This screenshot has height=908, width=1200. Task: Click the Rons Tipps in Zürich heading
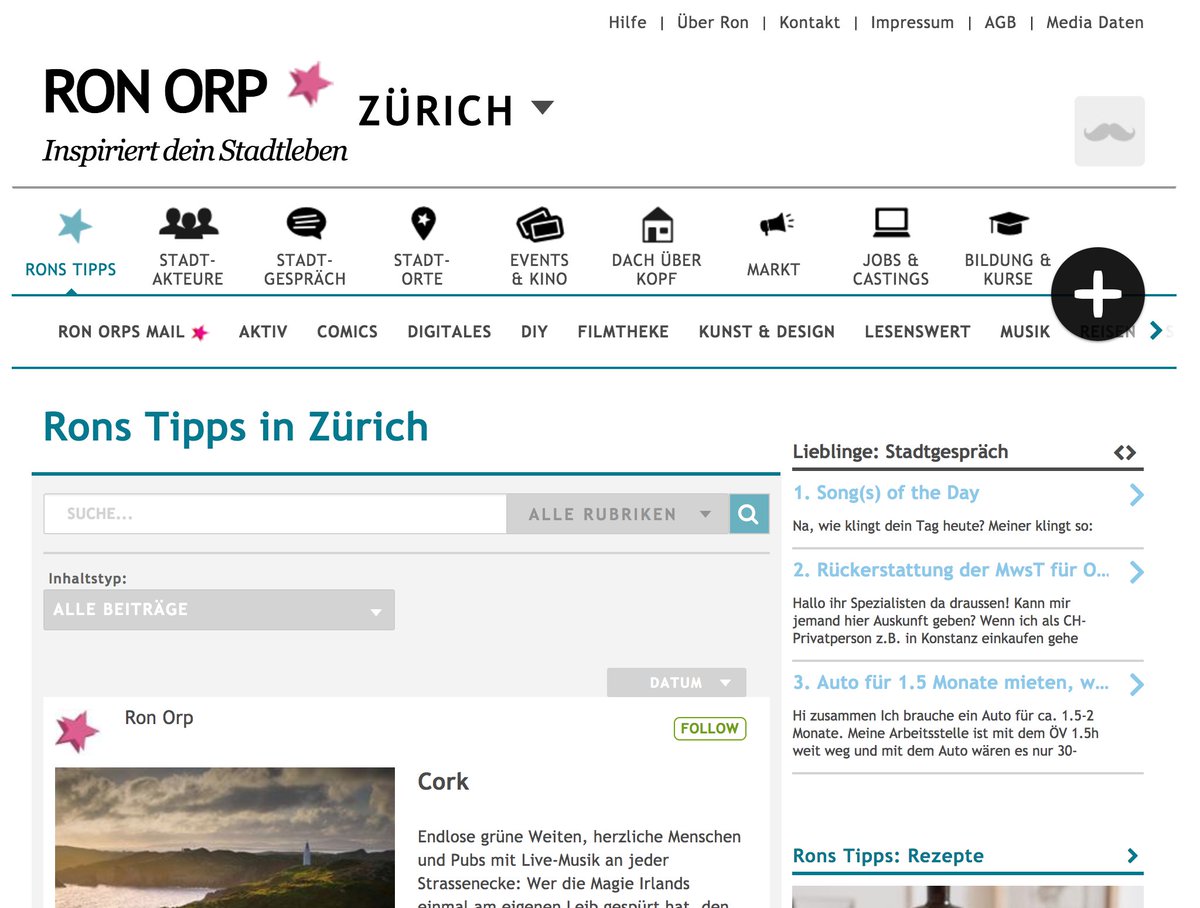(x=236, y=427)
